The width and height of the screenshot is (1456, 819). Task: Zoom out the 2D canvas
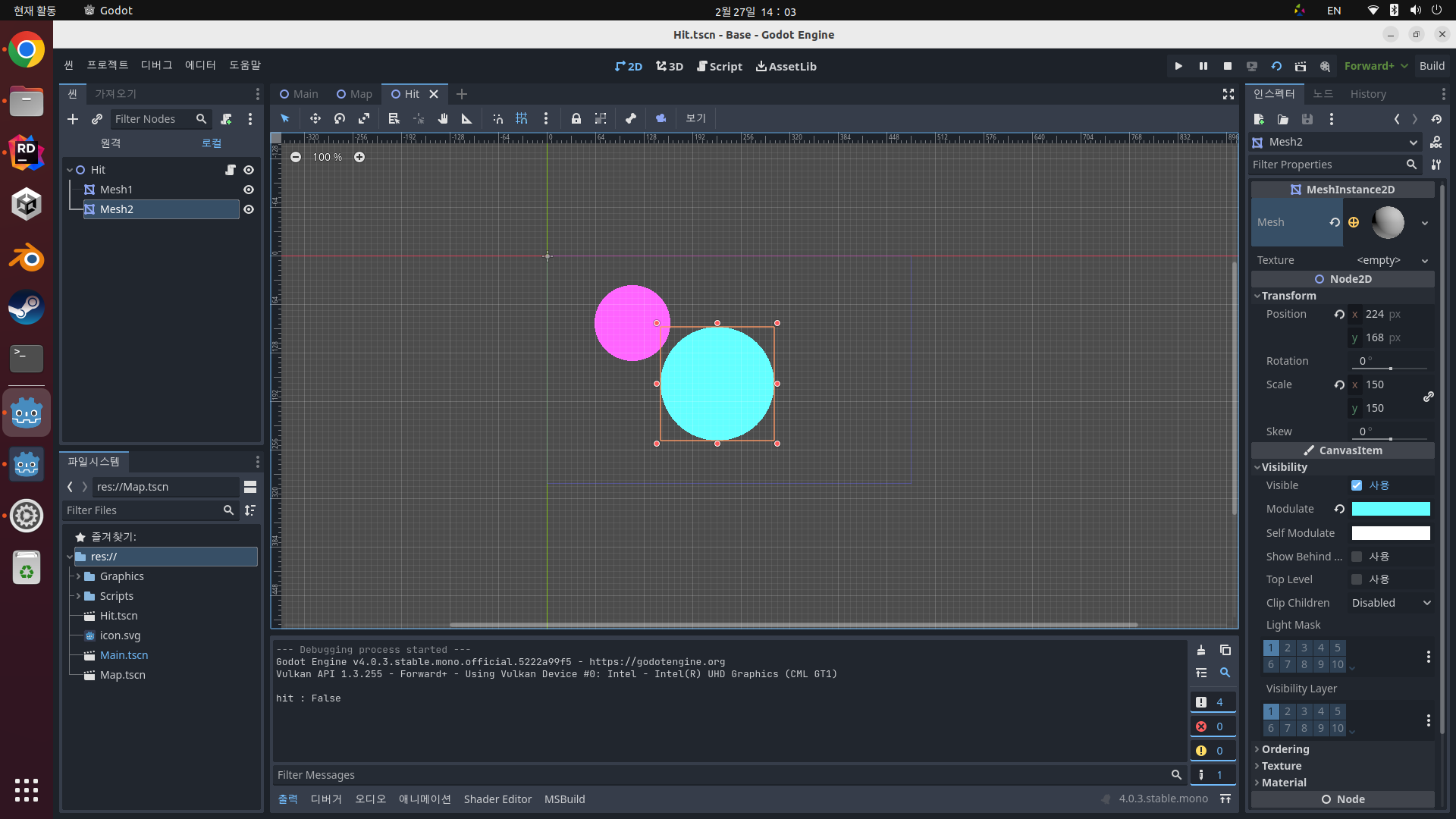pyautogui.click(x=296, y=157)
